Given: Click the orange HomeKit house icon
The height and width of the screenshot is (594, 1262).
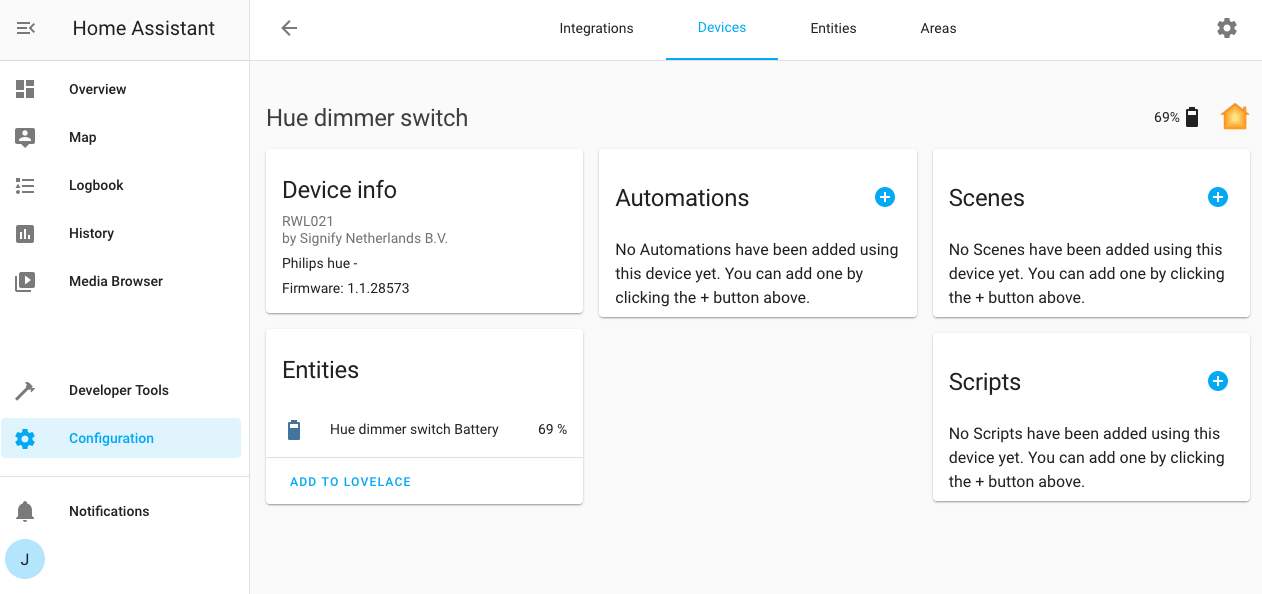Looking at the screenshot, I should (1235, 117).
